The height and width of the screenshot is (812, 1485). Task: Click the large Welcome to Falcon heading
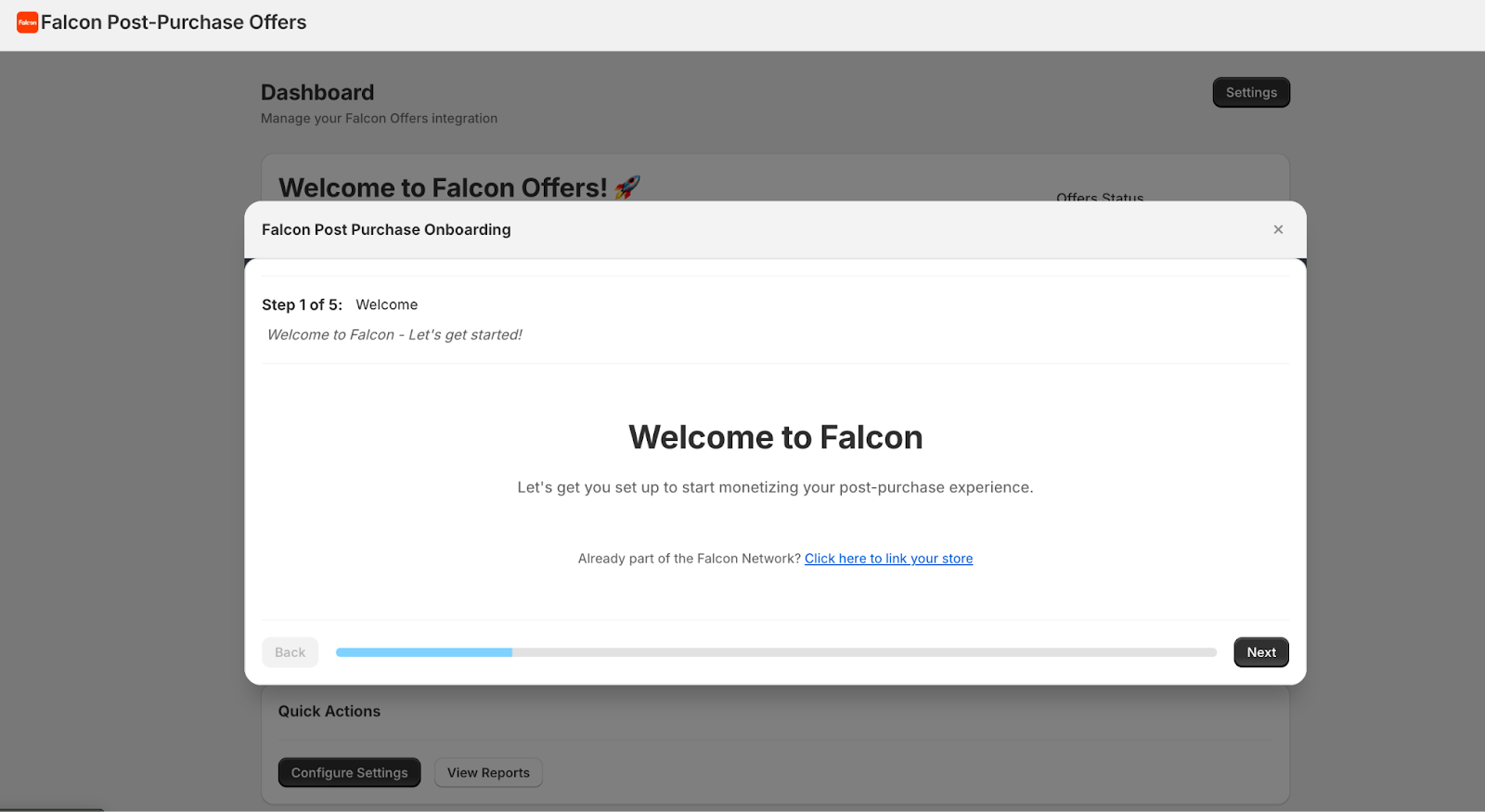pyautogui.click(x=775, y=437)
